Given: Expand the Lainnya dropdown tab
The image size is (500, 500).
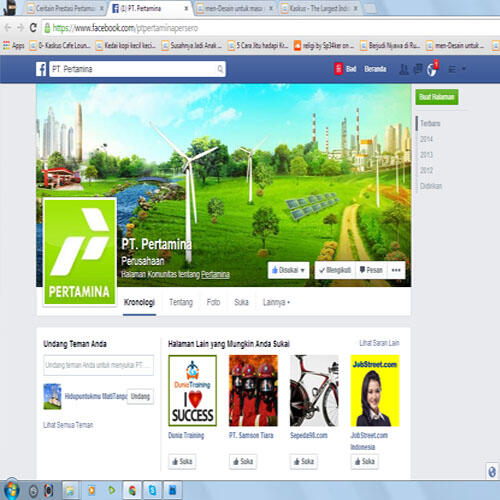Looking at the screenshot, I should pos(276,302).
